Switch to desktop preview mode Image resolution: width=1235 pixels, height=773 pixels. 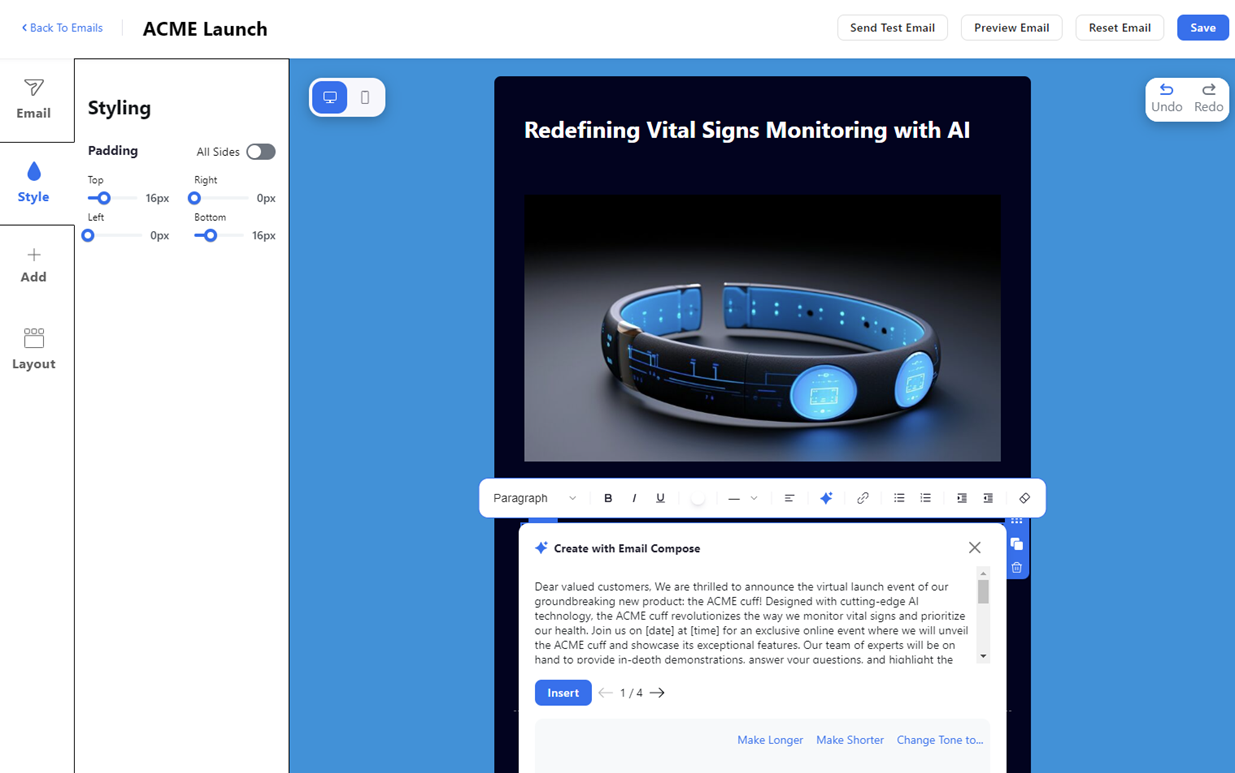tap(330, 97)
